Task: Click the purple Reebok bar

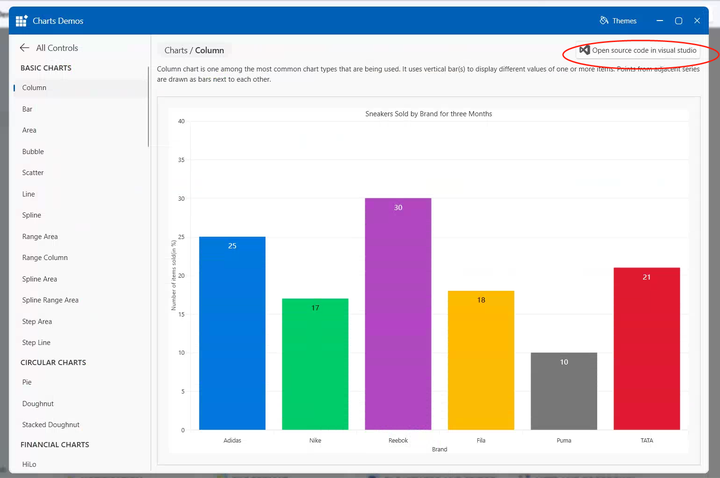Action: click(x=398, y=314)
